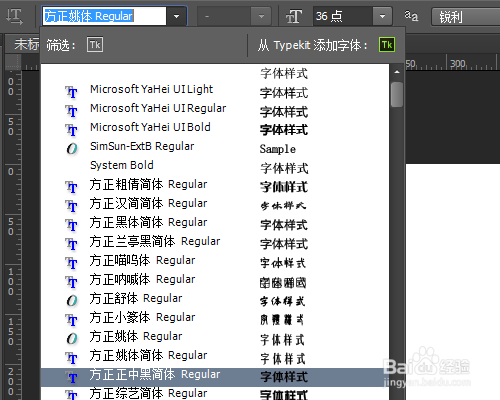Click TrueType icon beside 方正综艺简体

pos(72,395)
